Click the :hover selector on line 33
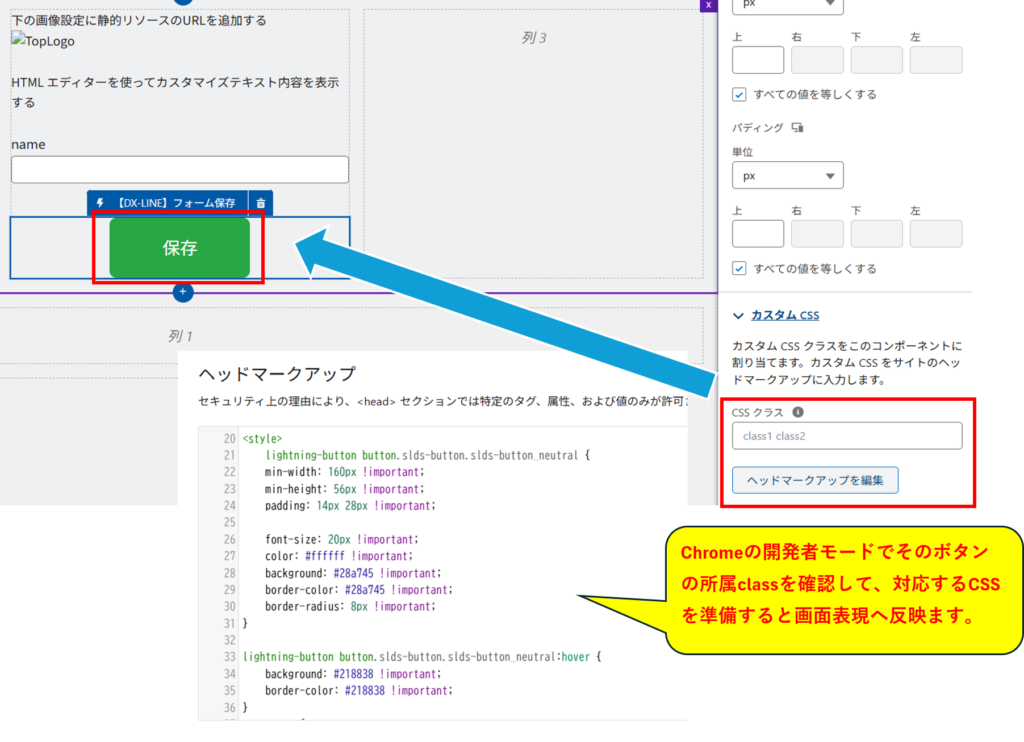Screen dimensions: 1024x742 (x=573, y=656)
